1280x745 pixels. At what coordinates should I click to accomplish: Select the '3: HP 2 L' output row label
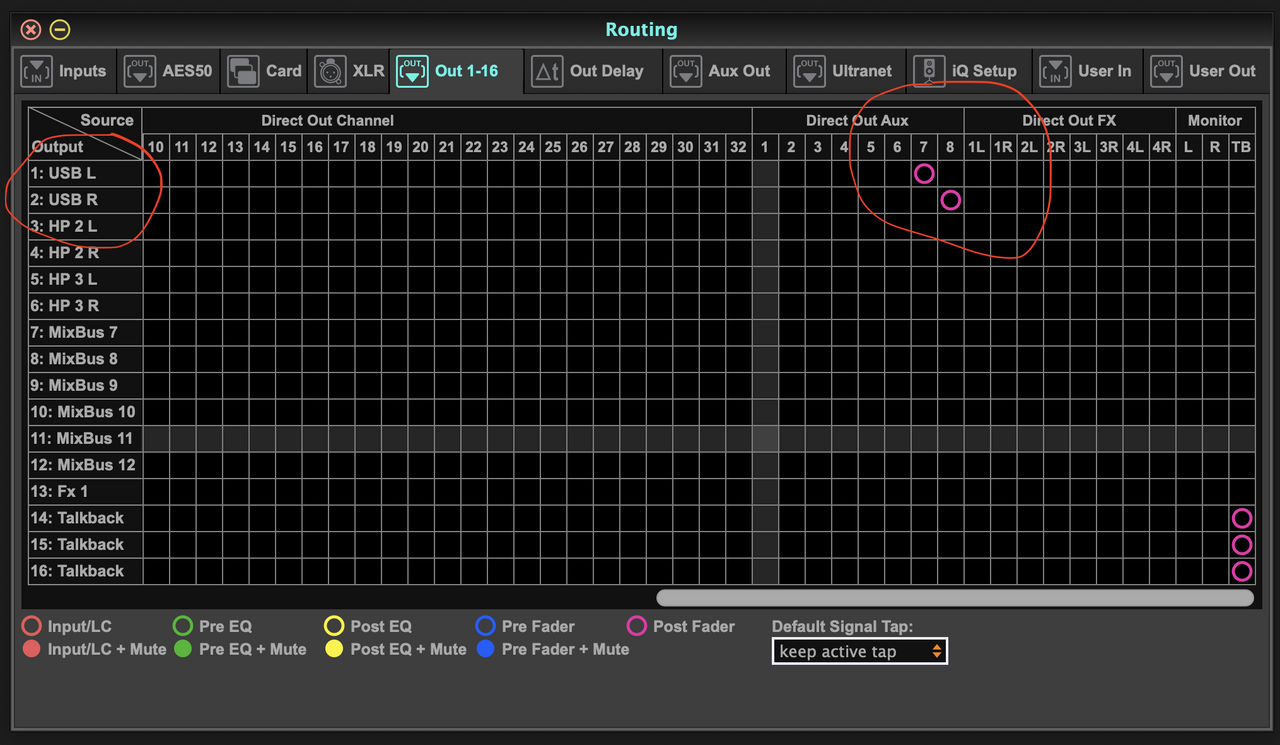pyautogui.click(x=85, y=226)
